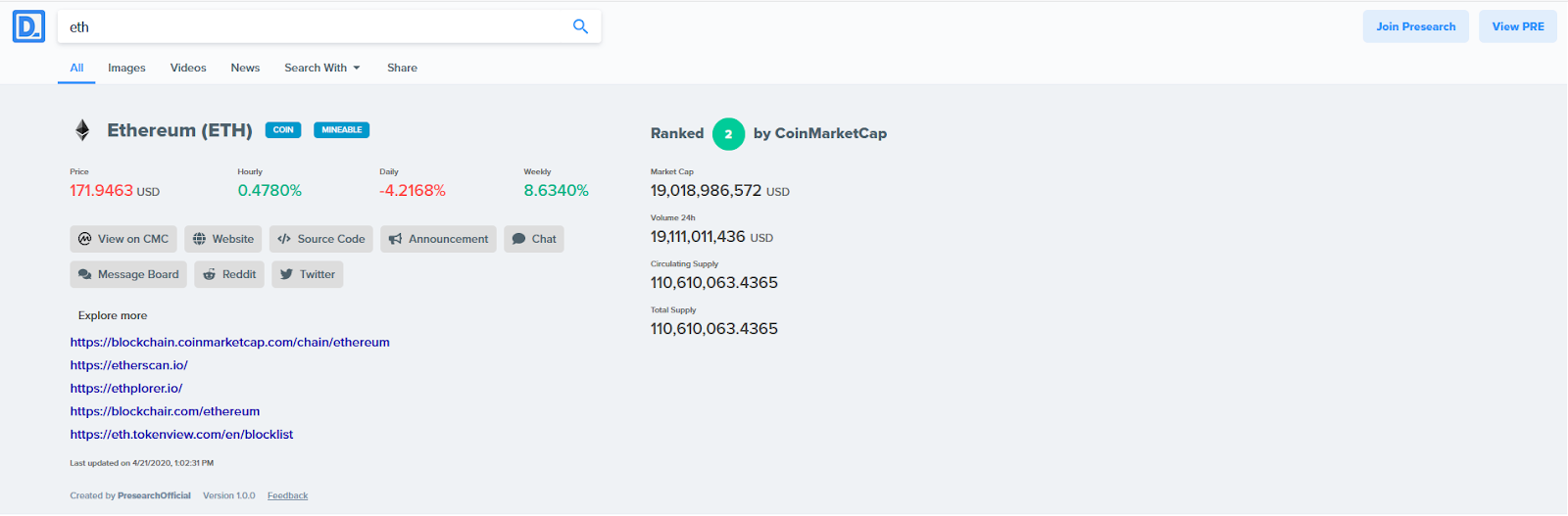Open the Ethereum Website button

pyautogui.click(x=223, y=239)
